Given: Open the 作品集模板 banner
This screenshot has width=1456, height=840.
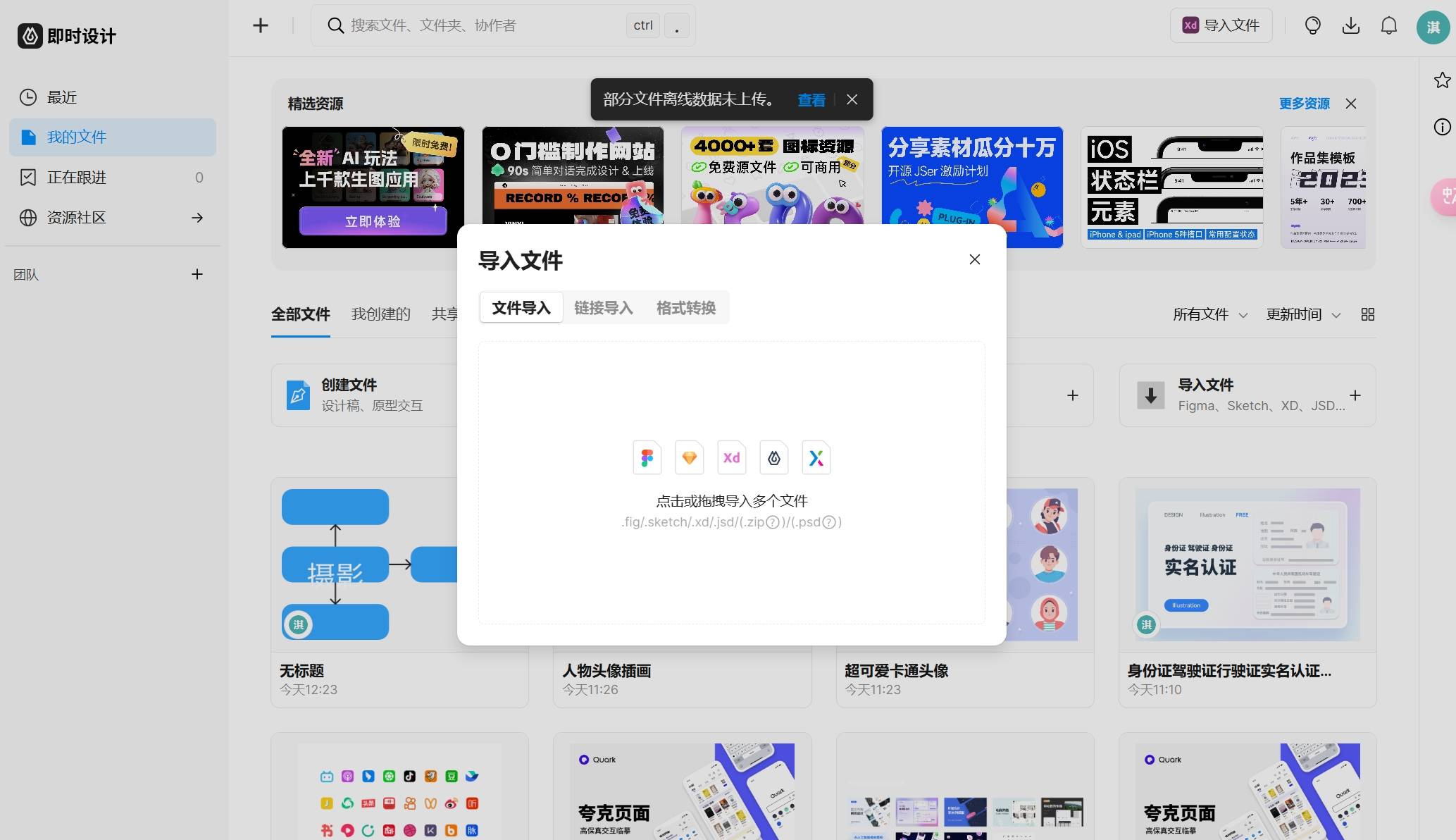Looking at the screenshot, I should 1324,187.
